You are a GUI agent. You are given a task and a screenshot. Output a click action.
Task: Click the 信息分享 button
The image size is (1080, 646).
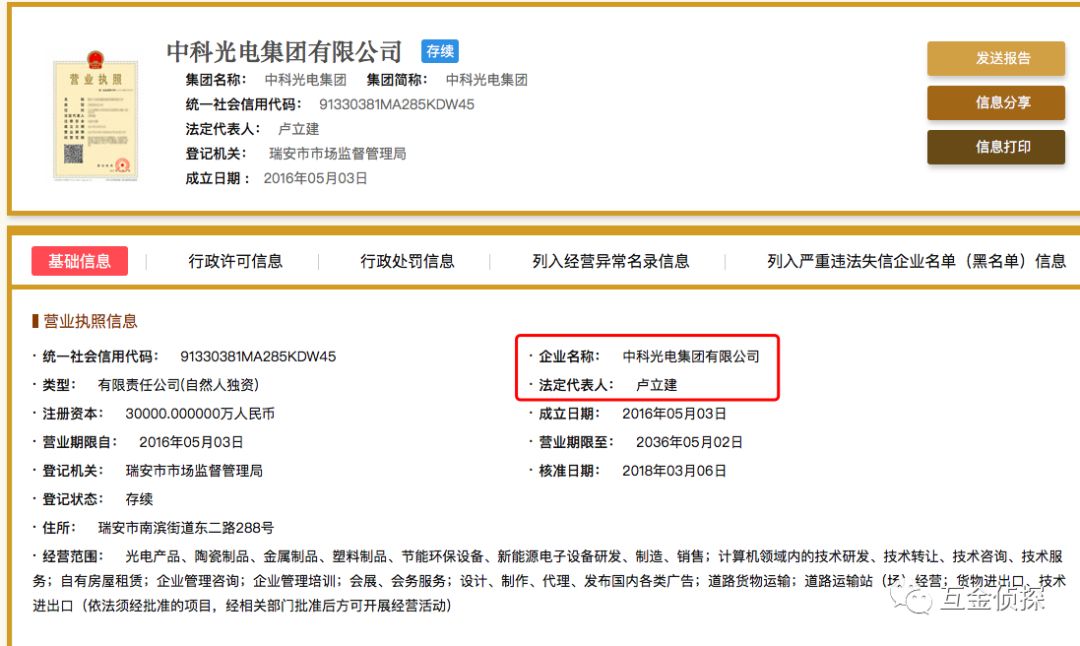tap(995, 103)
